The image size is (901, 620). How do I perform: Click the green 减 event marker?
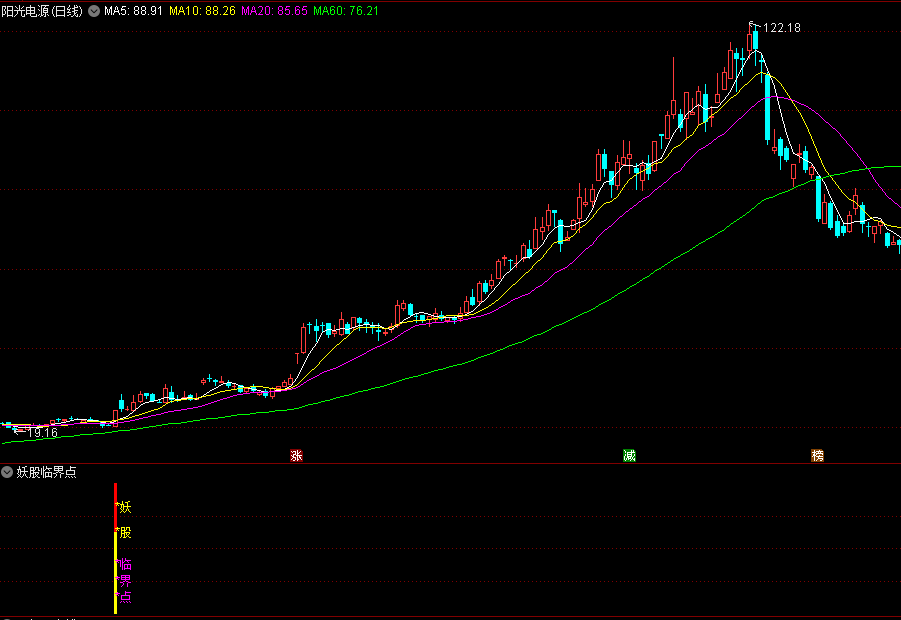(630, 456)
